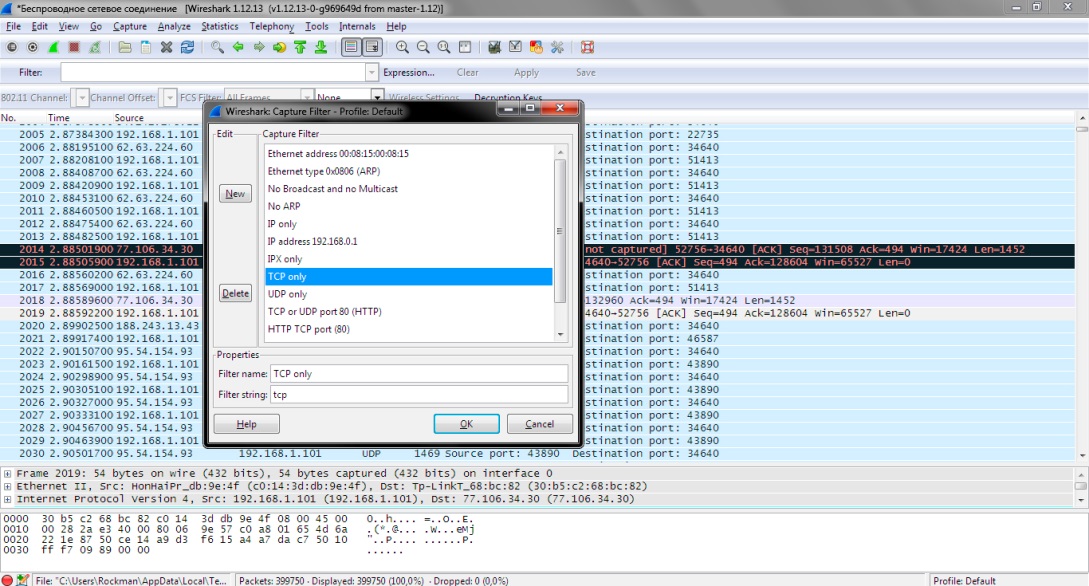Click scroll-up arrow of capture filter list
Viewport: 1089px width, 586px height.
tap(560, 152)
